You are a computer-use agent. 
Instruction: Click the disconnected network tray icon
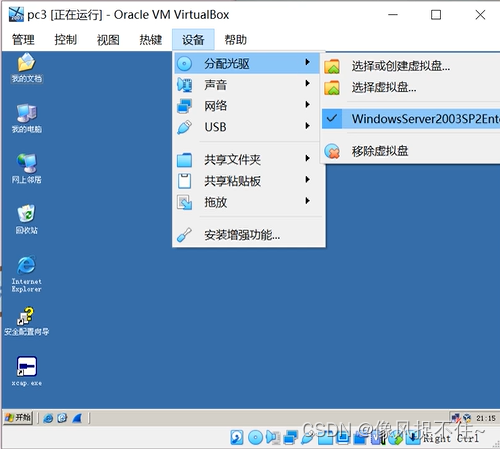[x=456, y=417]
